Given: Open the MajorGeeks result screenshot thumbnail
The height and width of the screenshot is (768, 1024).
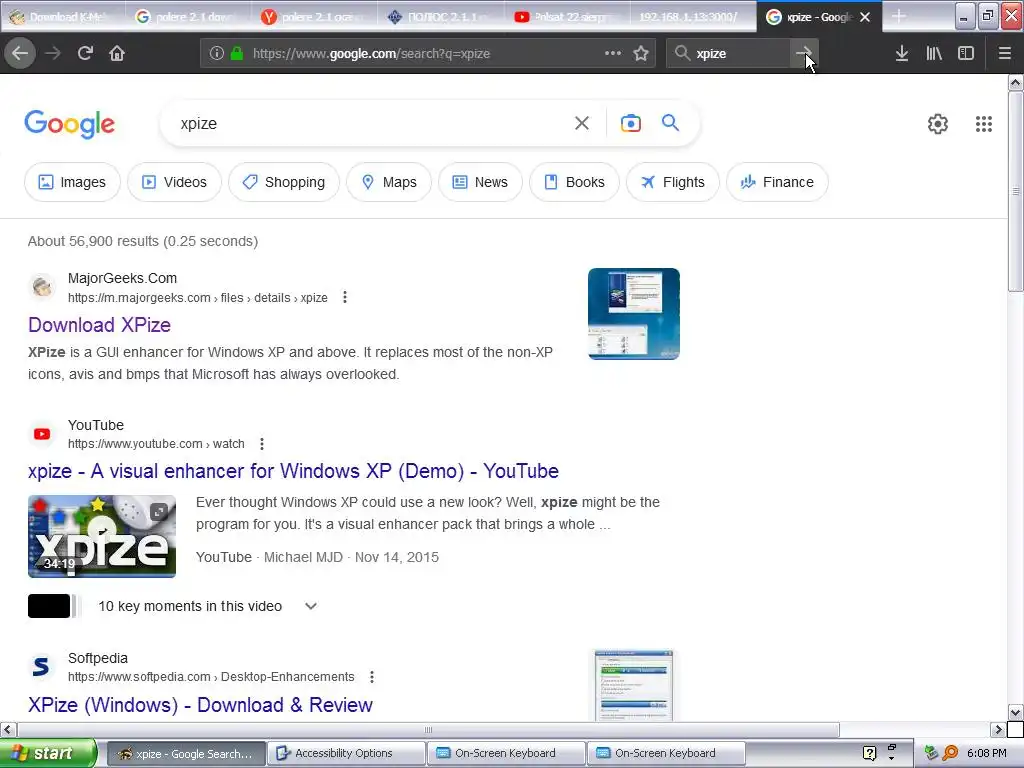Looking at the screenshot, I should (x=633, y=313).
